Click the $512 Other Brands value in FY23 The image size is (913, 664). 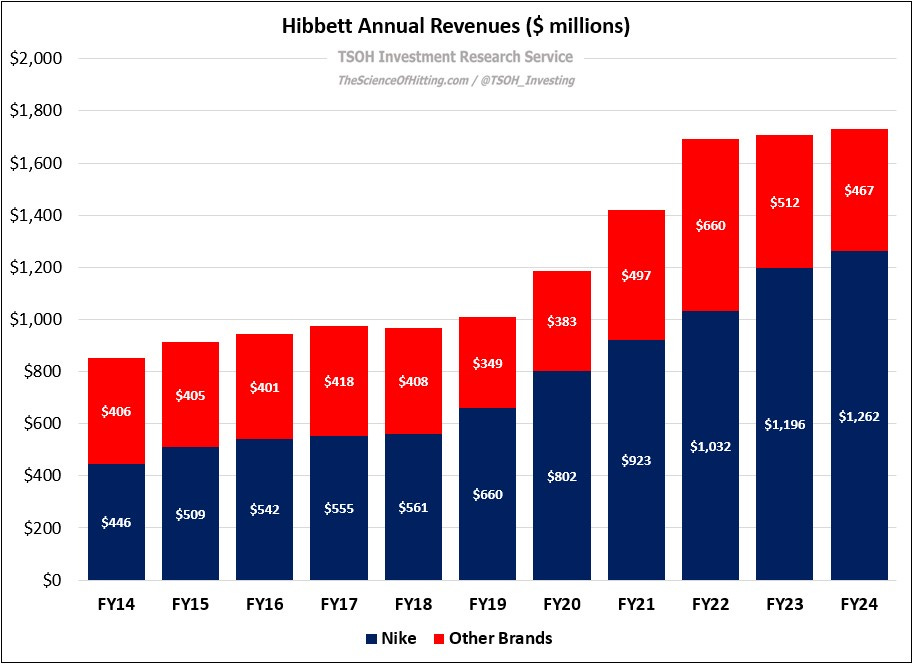click(x=785, y=203)
